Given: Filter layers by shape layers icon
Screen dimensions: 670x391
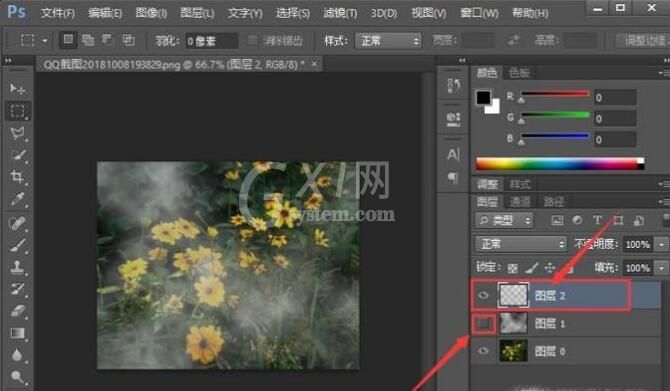Looking at the screenshot, I should (618, 220).
